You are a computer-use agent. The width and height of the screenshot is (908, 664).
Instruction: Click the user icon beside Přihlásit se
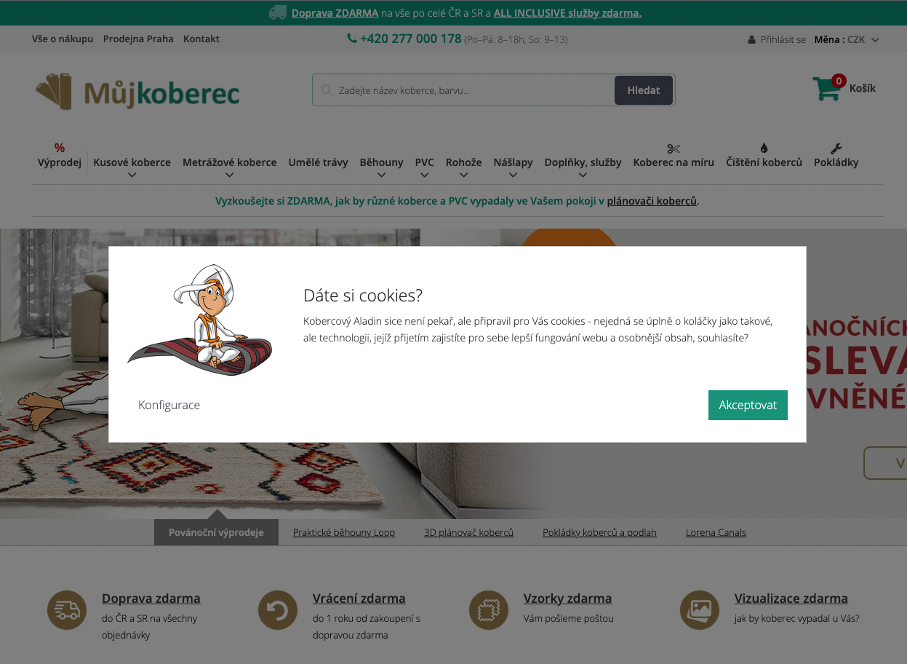click(752, 40)
